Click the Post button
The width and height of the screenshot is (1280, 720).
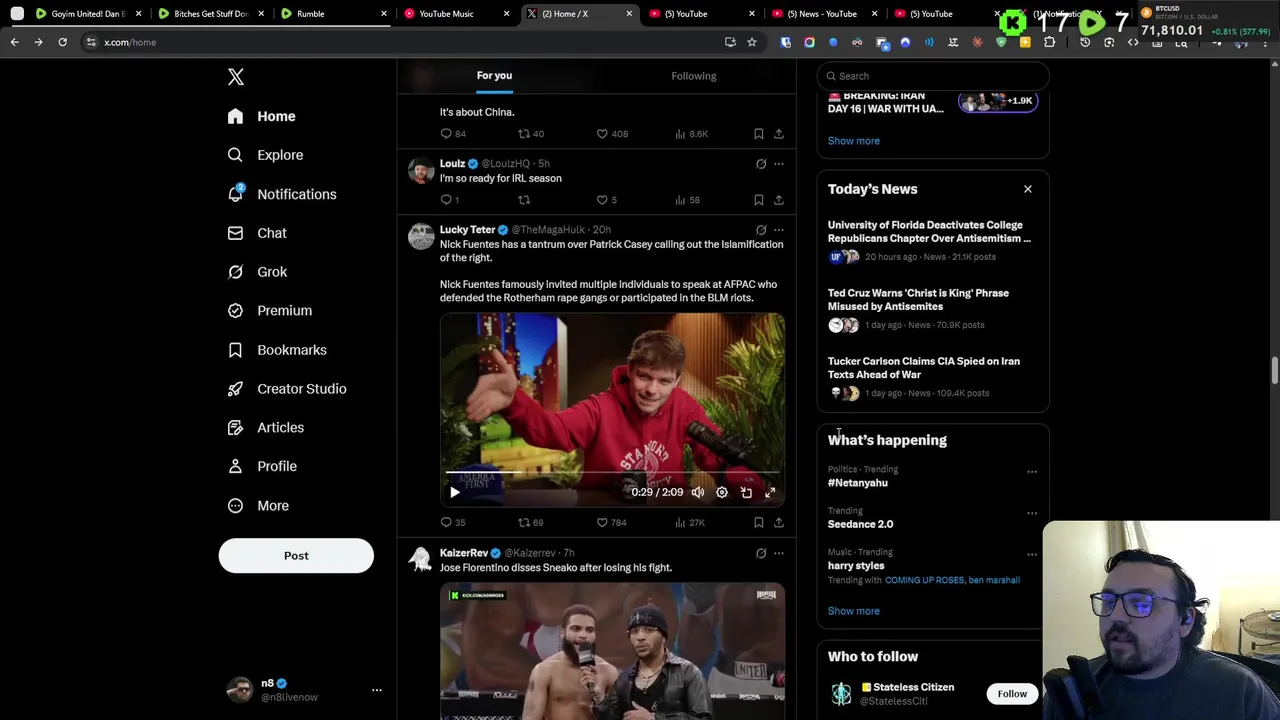click(x=296, y=556)
